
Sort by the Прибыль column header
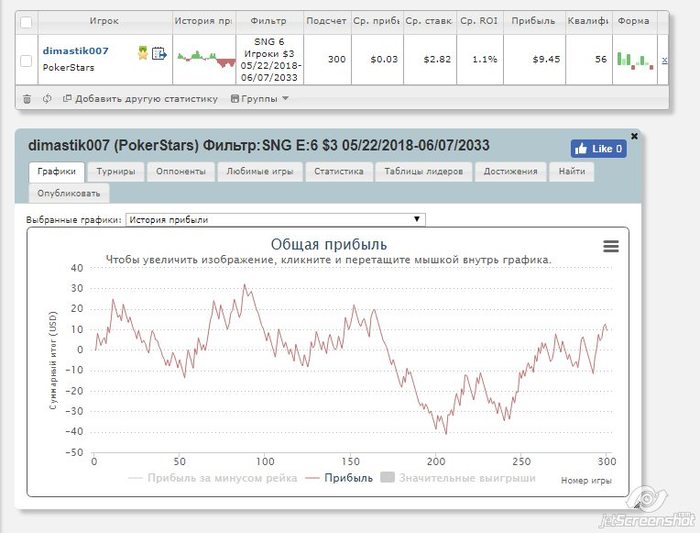pos(533,21)
